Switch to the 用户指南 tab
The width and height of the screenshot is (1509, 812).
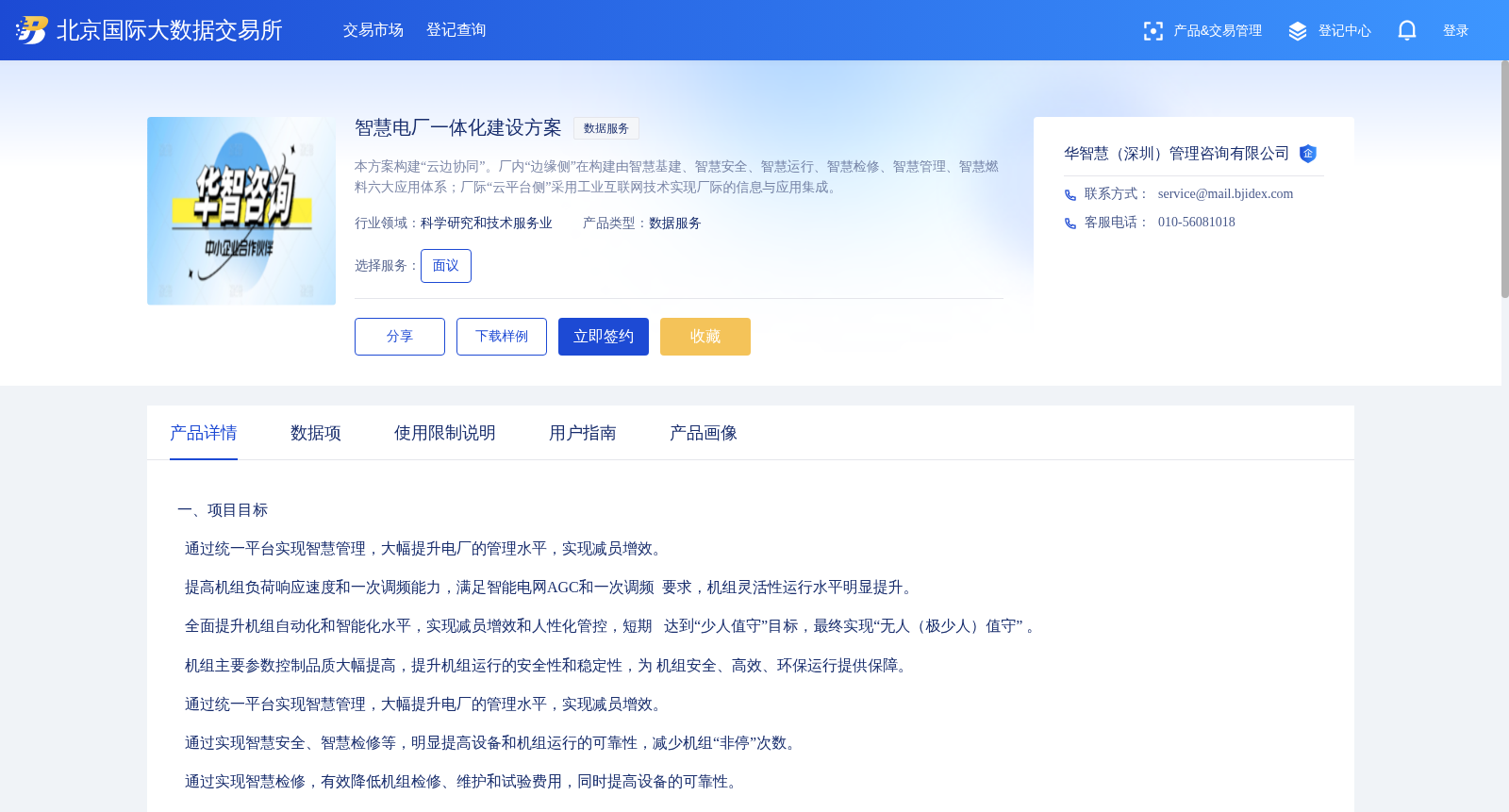click(x=583, y=433)
